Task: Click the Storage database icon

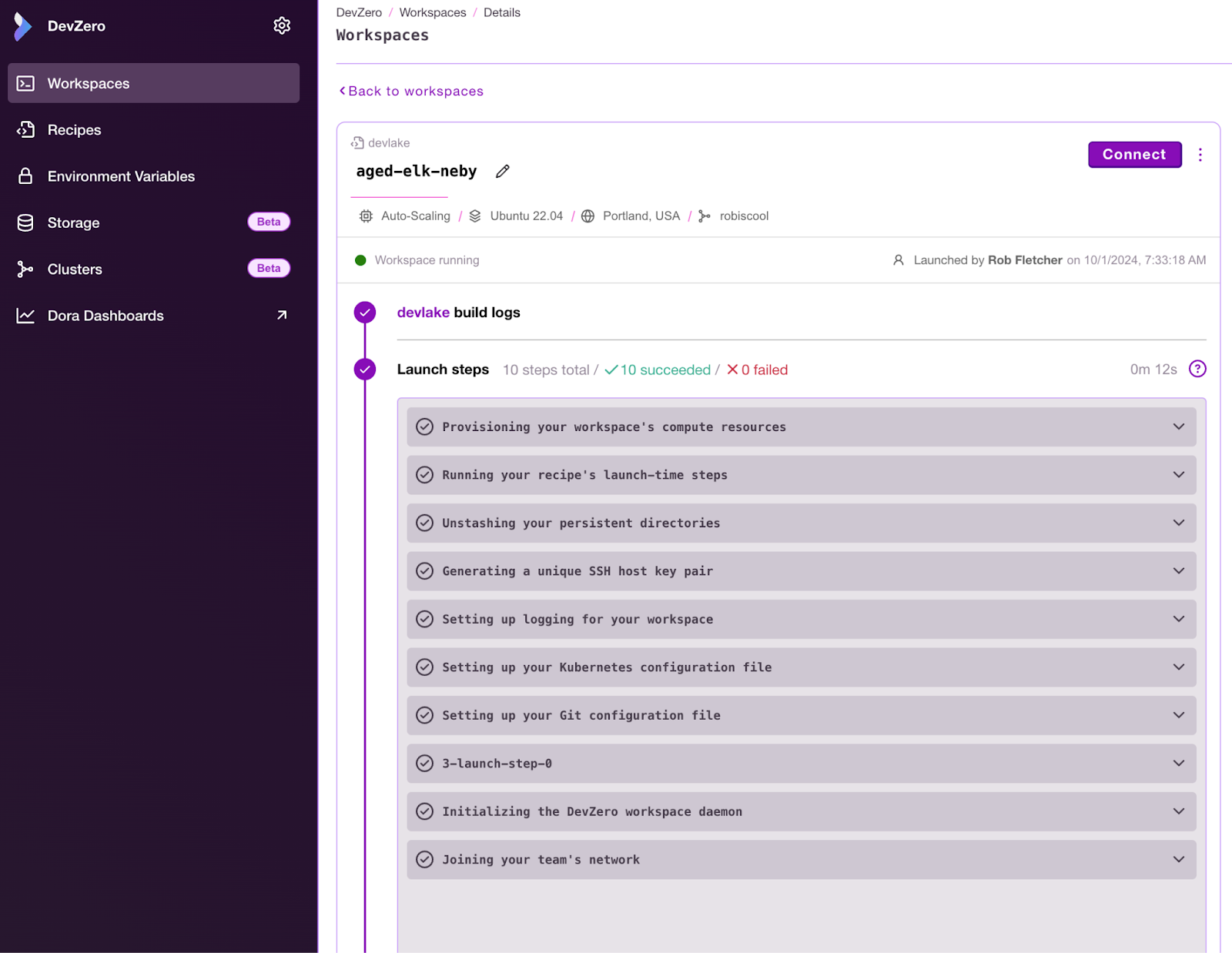Action: (25, 222)
